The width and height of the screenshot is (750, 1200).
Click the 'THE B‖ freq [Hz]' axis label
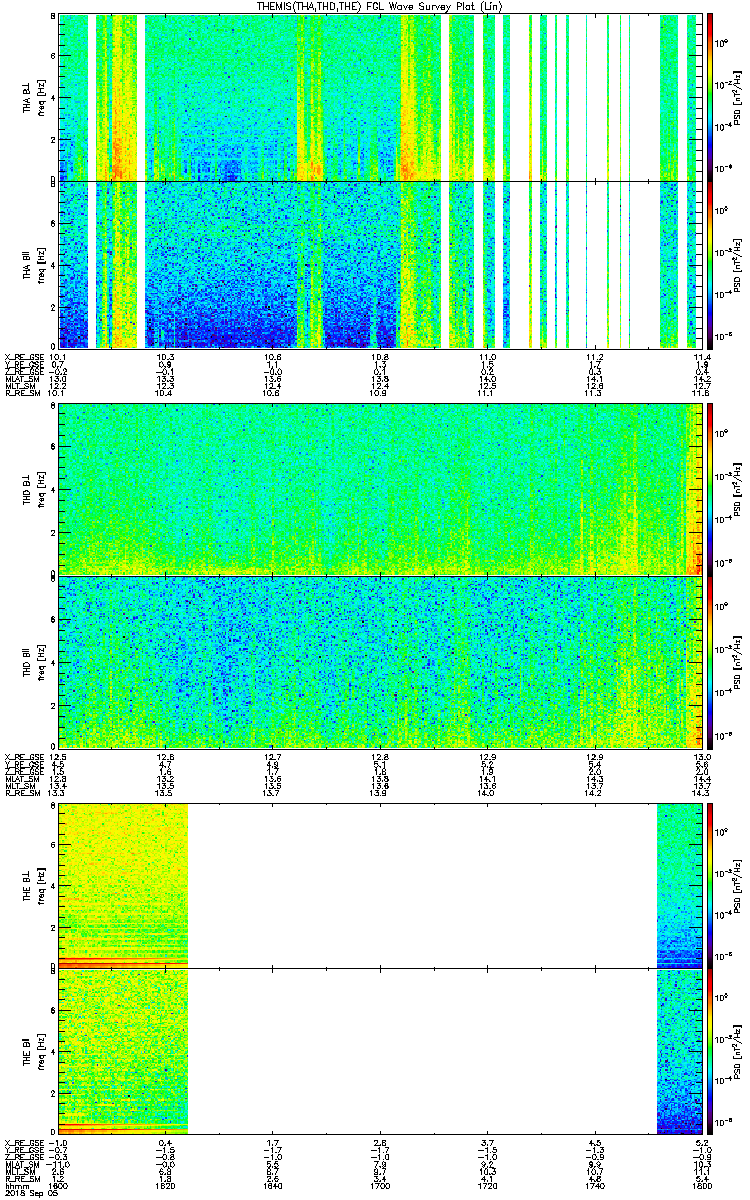click(x=32, y=1051)
